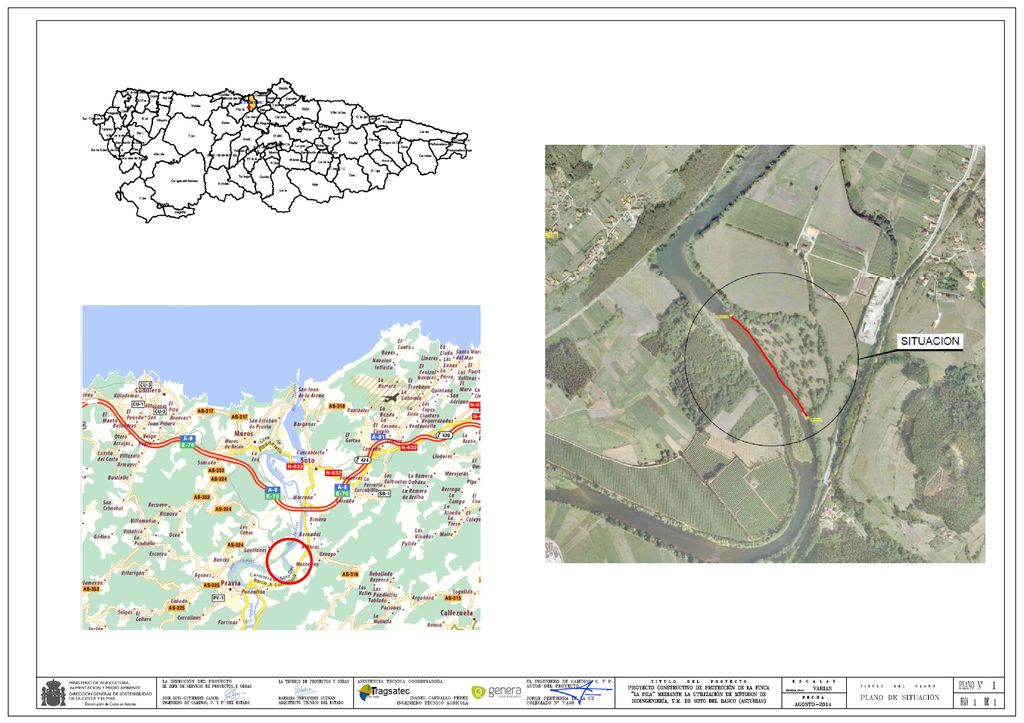Select the green E-70 route shield
This screenshot has height=723, width=1024.
coord(188,446)
